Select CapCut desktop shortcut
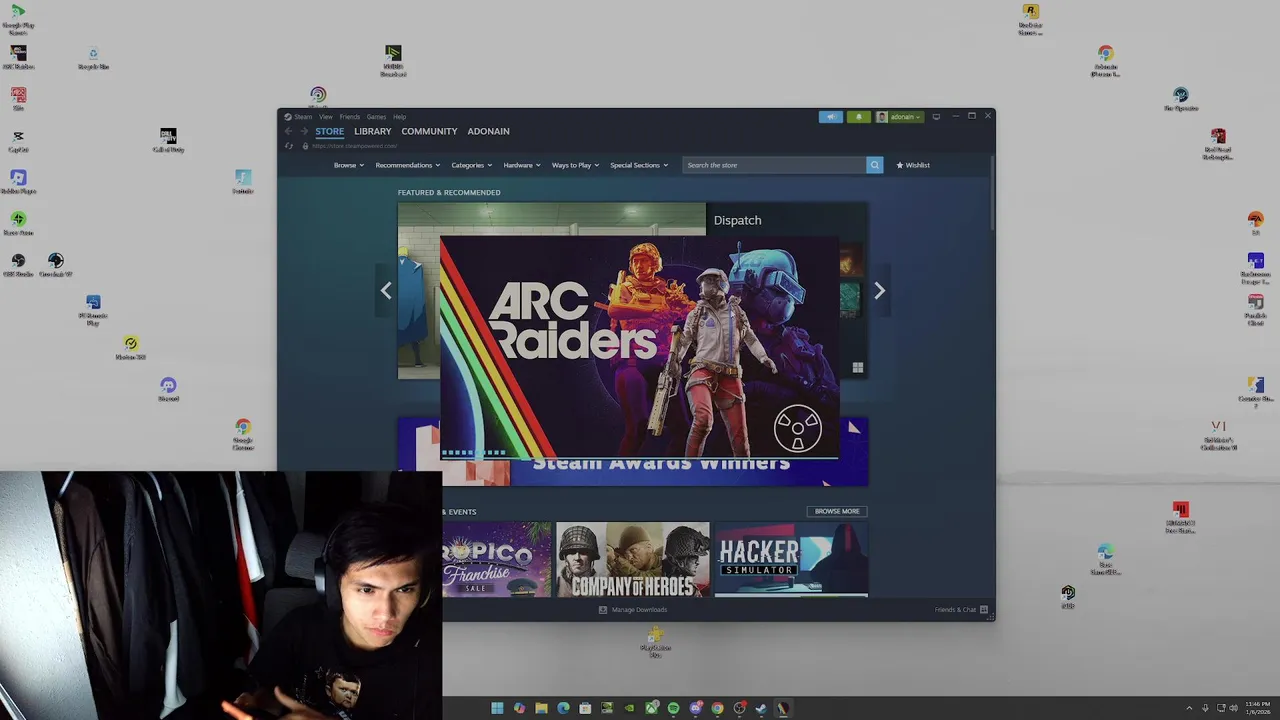This screenshot has width=1280, height=720. pos(18,141)
